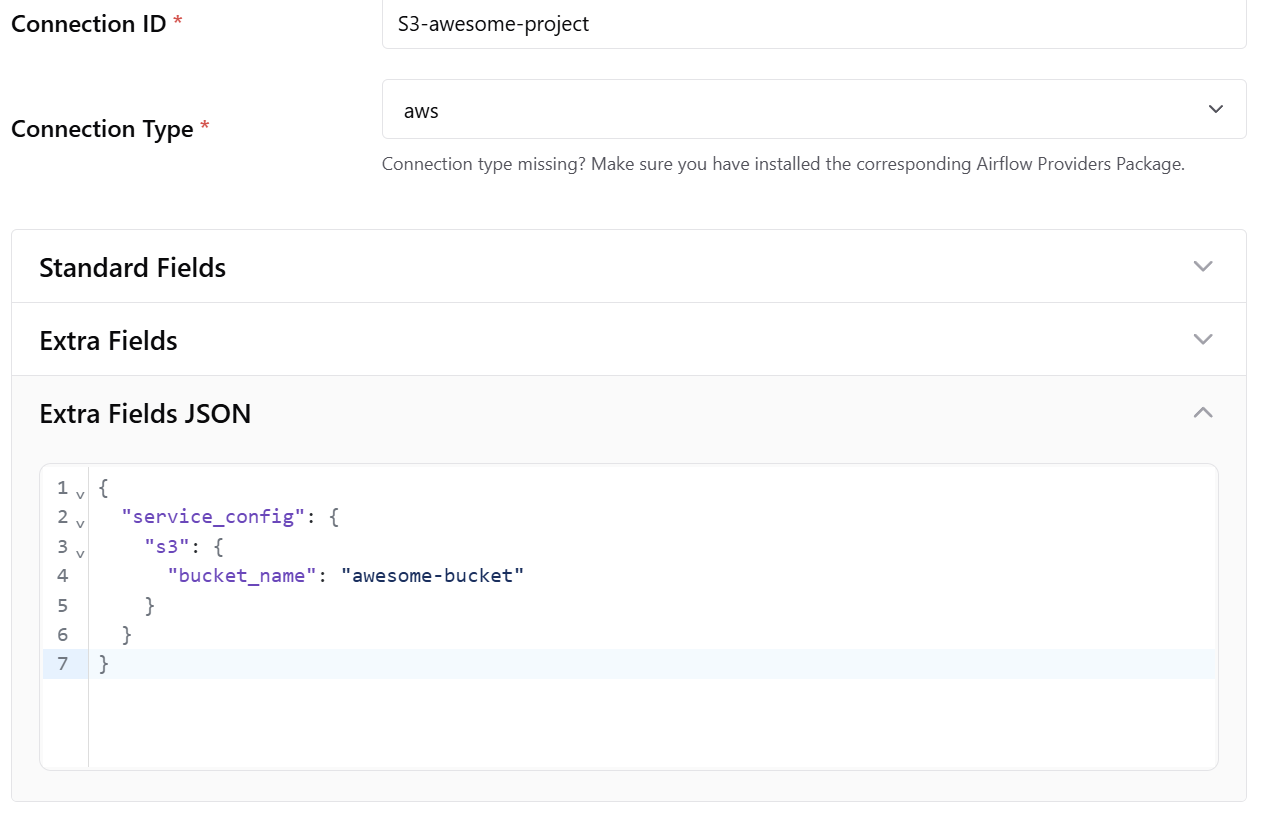
Task: Click line number 6 in the editor gutter
Action: pyautogui.click(x=63, y=634)
